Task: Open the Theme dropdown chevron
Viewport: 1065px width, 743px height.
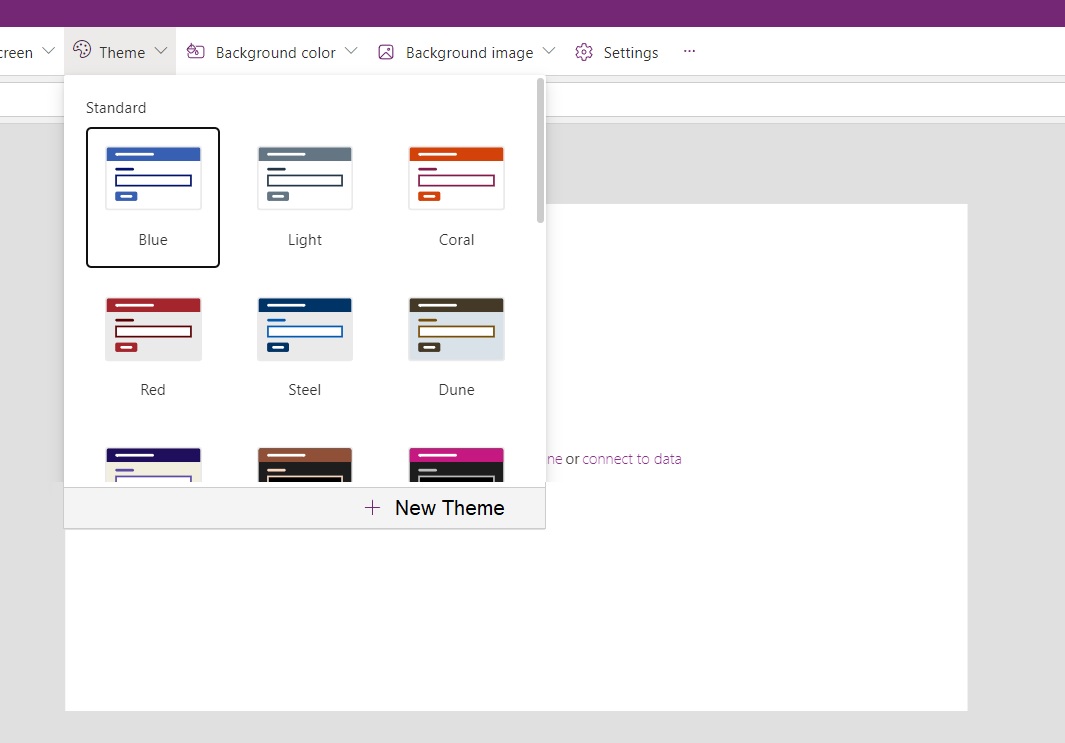Action: [160, 51]
